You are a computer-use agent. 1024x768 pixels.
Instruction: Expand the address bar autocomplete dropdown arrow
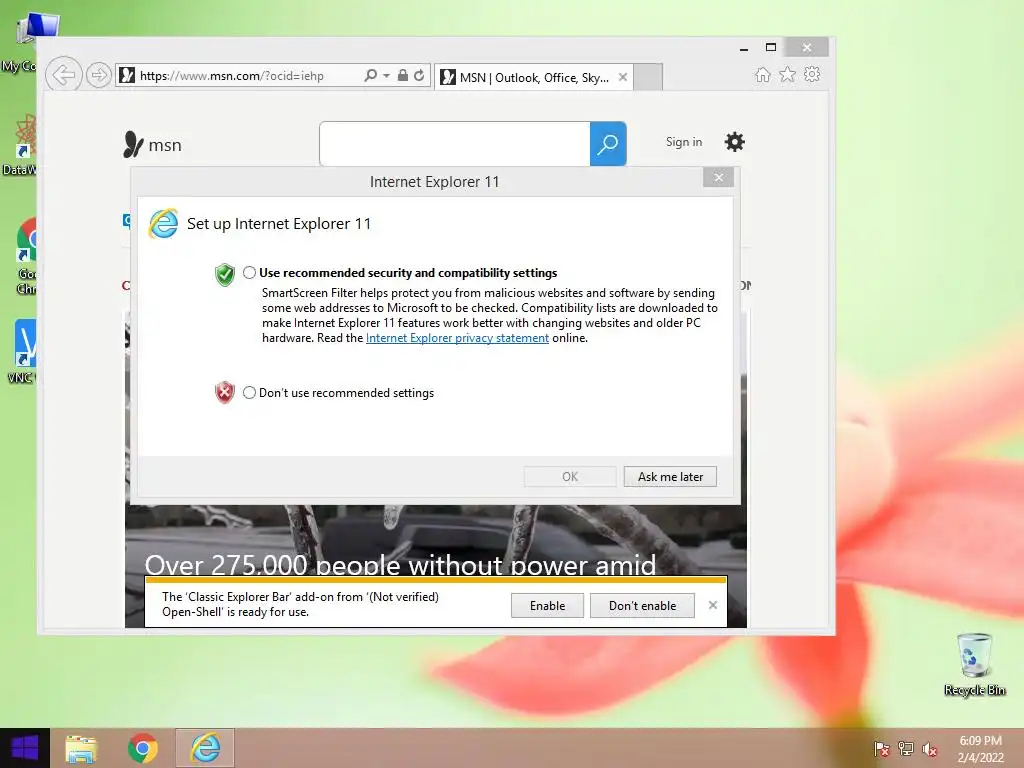pos(387,76)
